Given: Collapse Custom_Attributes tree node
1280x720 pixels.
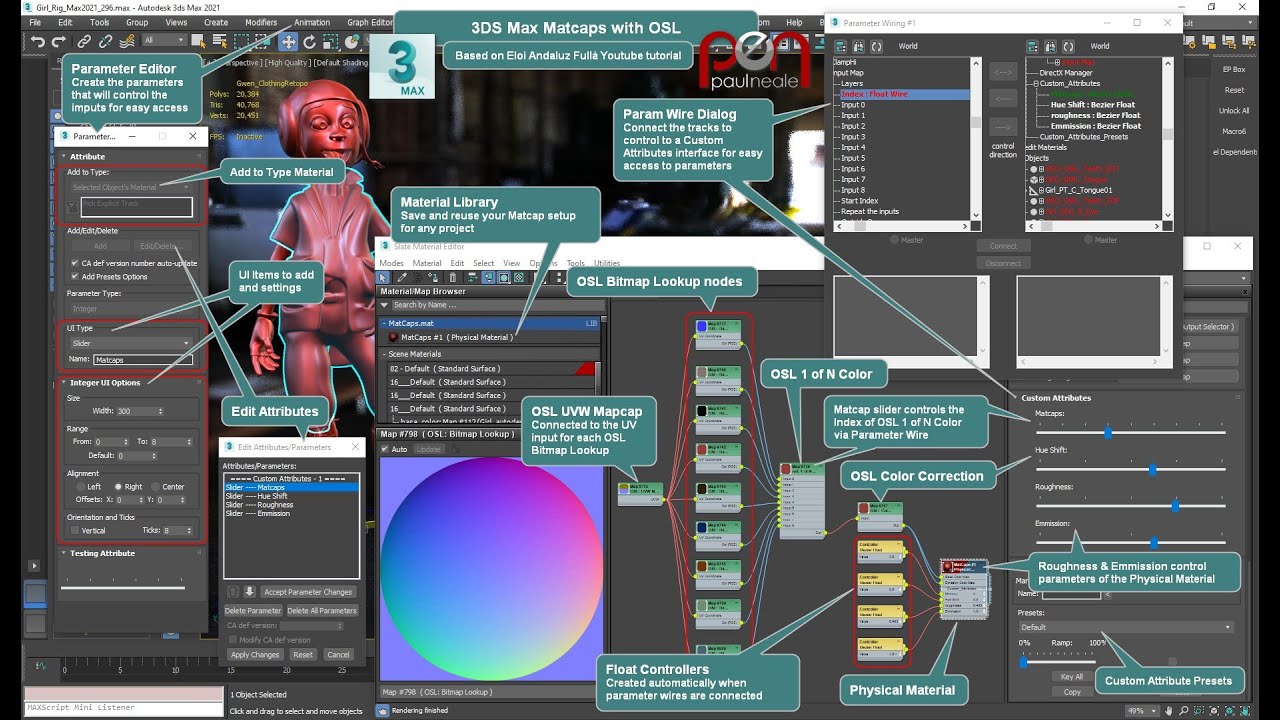Looking at the screenshot, I should coord(1036,83).
